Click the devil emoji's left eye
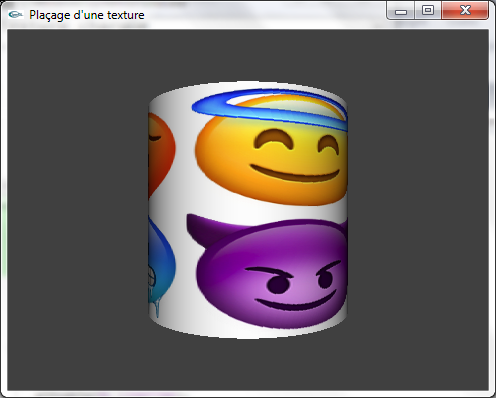Screen dimensions: 496x398 pos(278,284)
